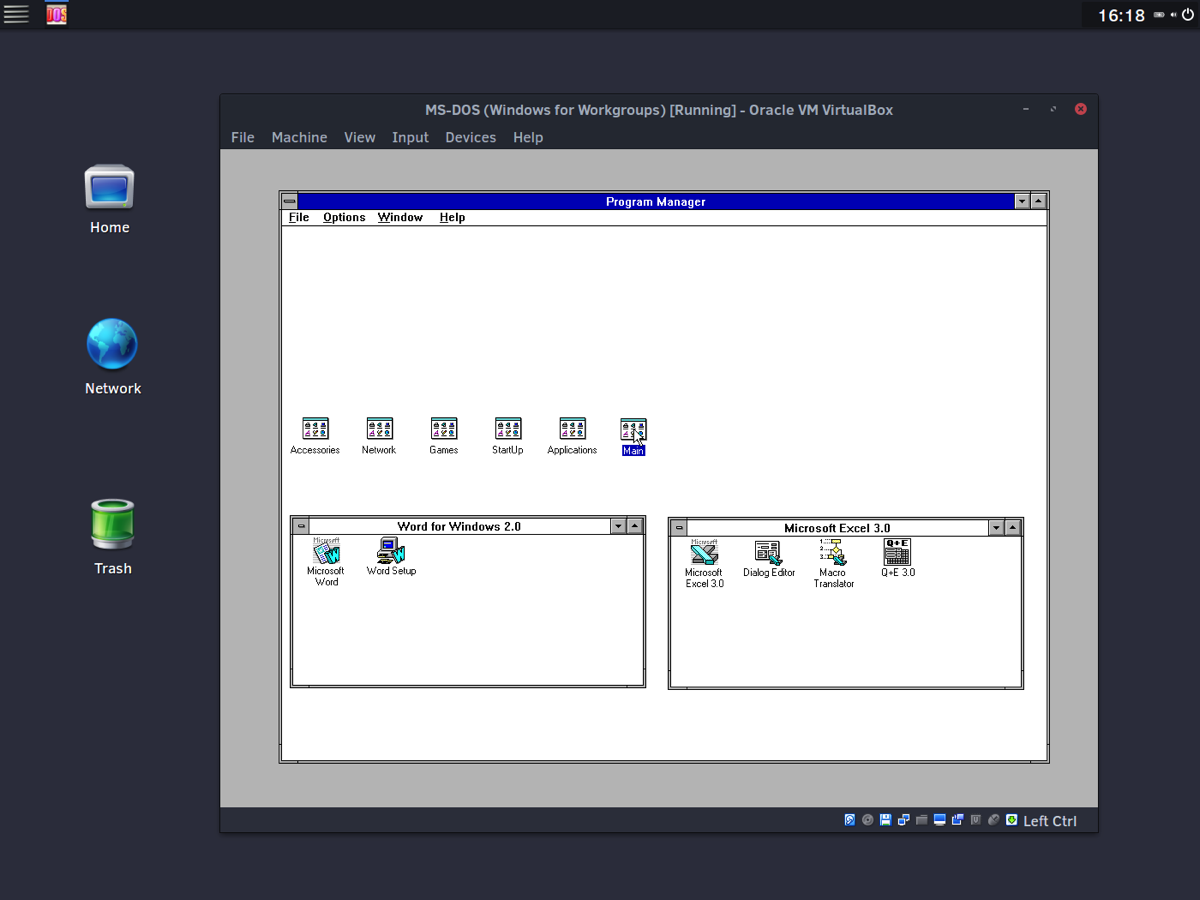Click VirtualBox shared folders status icon

click(921, 820)
